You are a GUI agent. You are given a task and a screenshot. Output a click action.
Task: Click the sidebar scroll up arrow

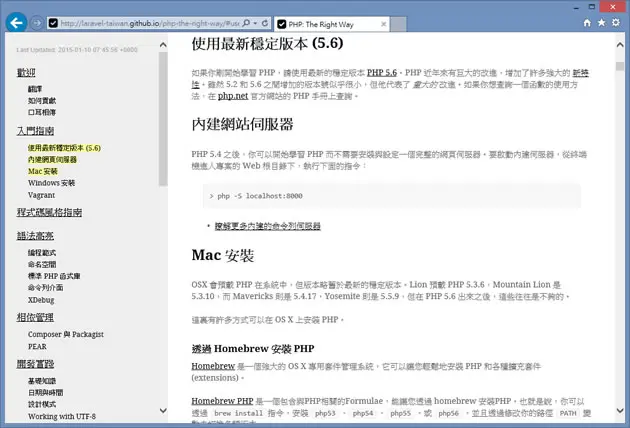tap(163, 45)
